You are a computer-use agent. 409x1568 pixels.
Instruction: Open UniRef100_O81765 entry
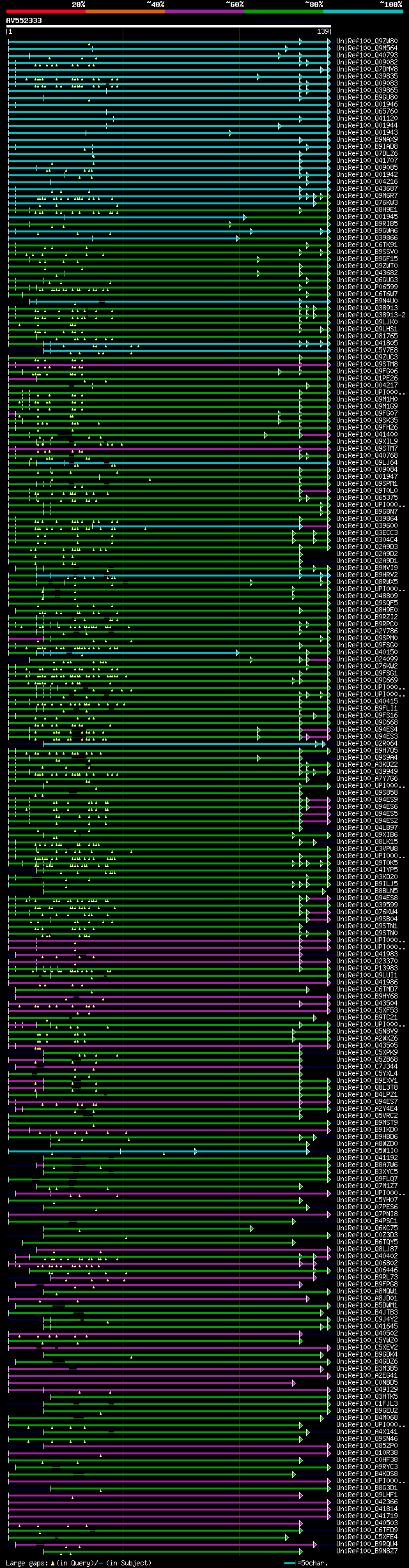(367, 336)
